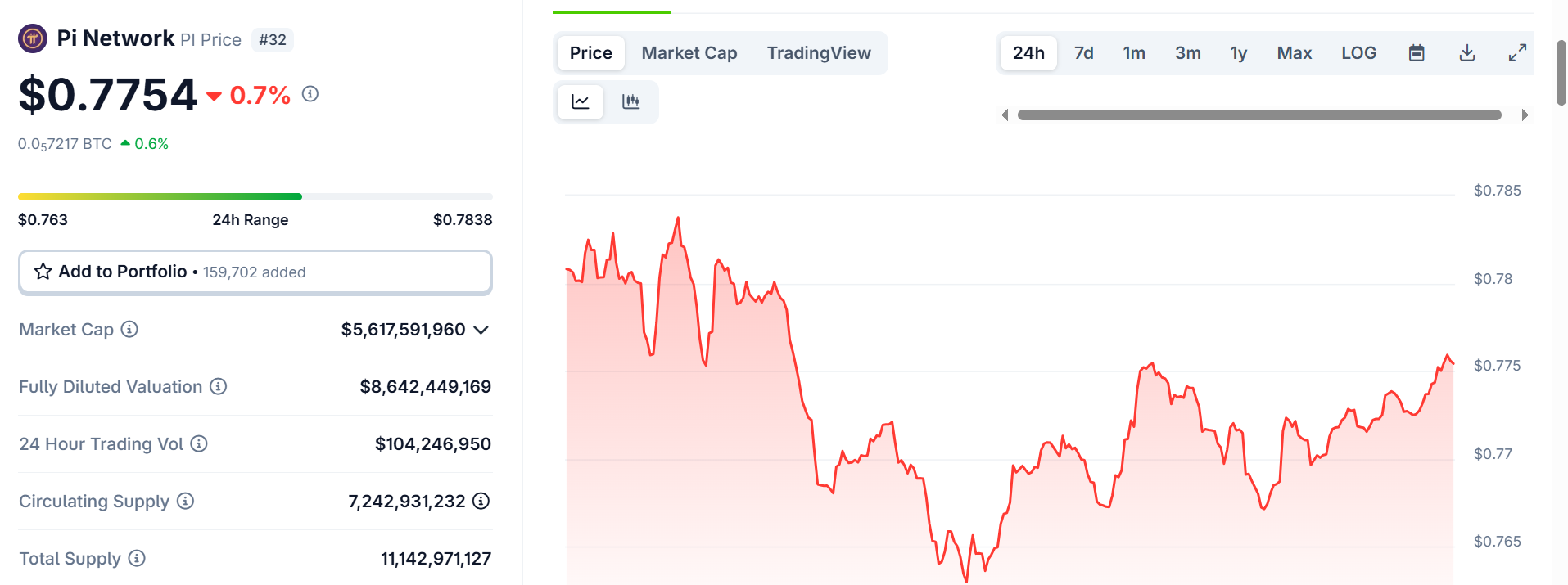
Task: Select the 7d time range
Action: coord(1083,53)
